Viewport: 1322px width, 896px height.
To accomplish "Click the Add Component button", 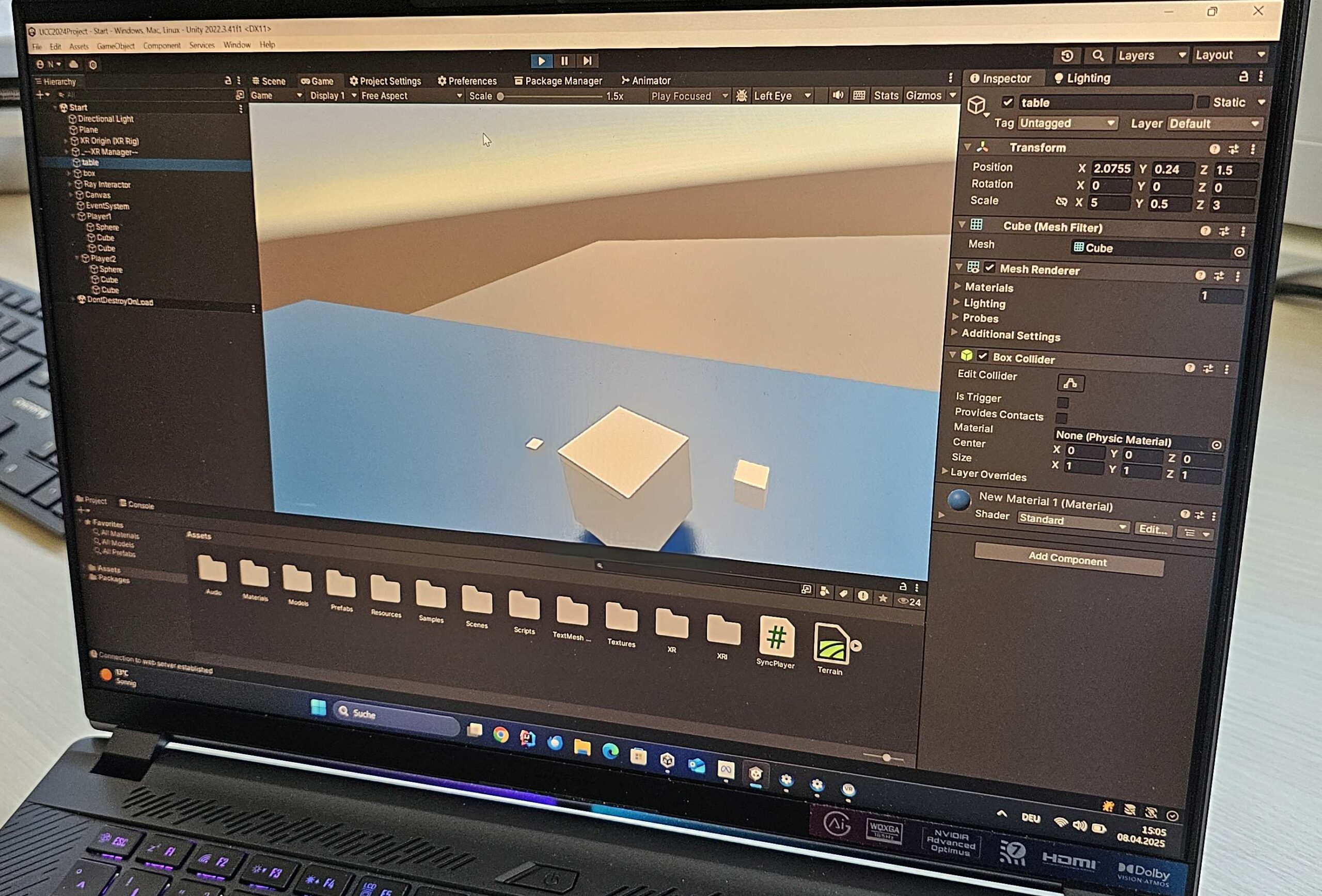I will click(x=1068, y=560).
